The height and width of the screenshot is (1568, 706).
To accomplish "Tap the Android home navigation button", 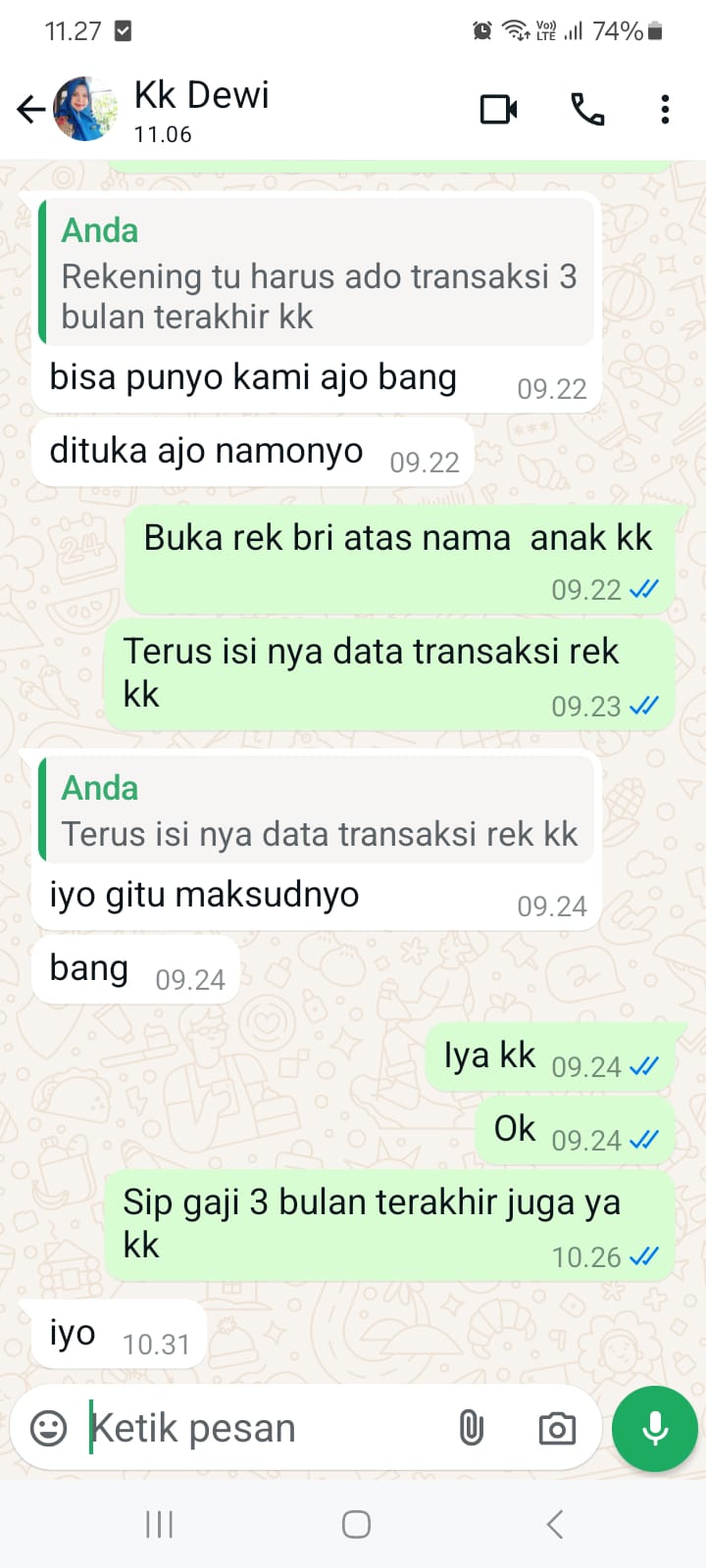I will [x=356, y=1524].
